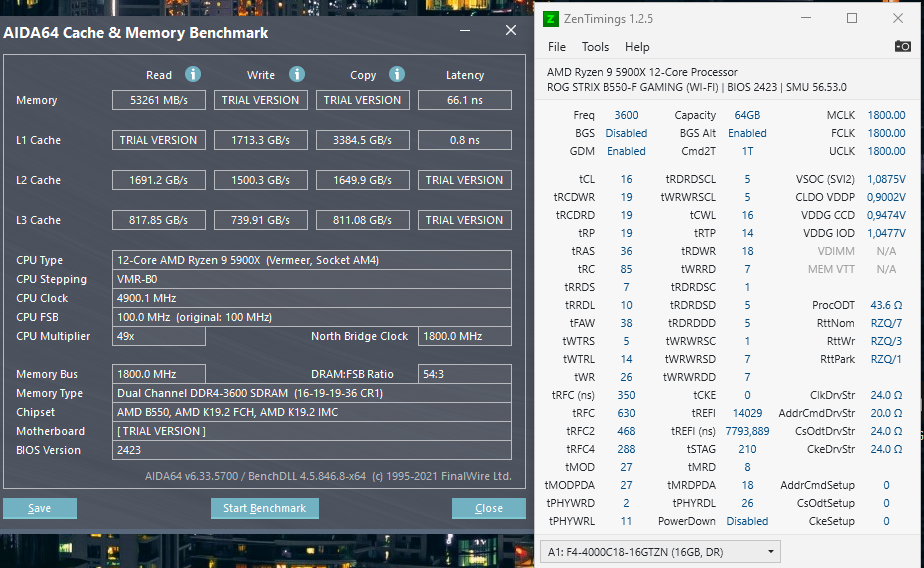Click the Read info icon in AIDA64

pyautogui.click(x=193, y=74)
